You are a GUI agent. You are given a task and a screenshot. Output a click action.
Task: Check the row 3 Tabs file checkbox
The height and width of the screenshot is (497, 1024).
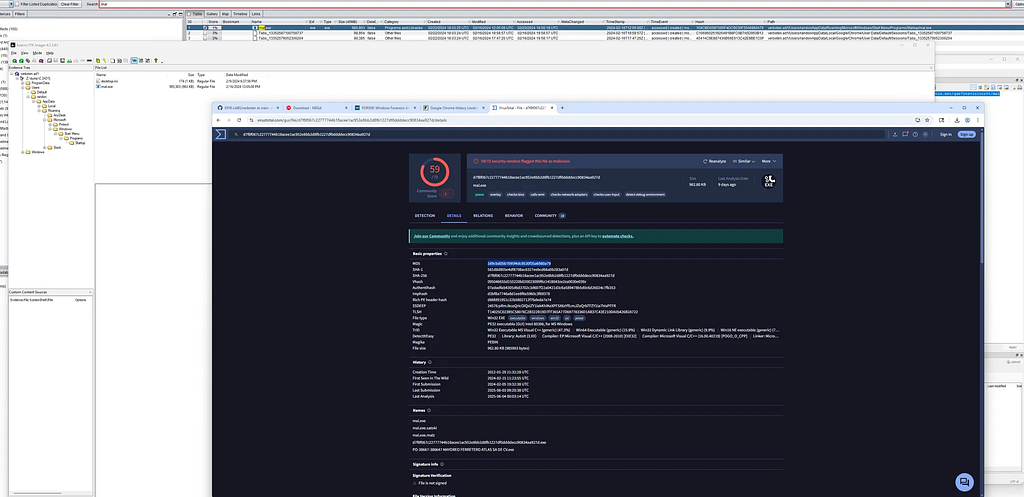click(x=205, y=39)
